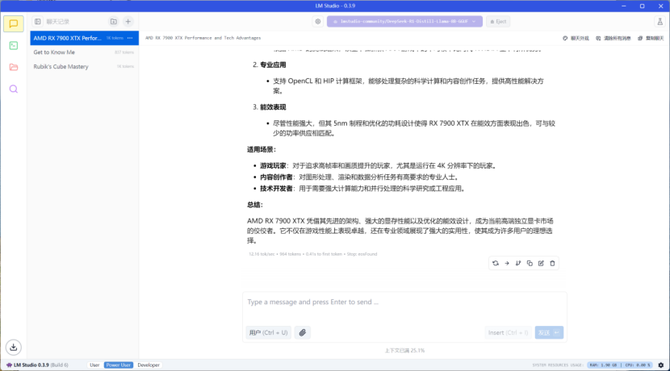Image resolution: width=670 pixels, height=371 pixels.
Task: Copy the assistant message
Action: point(529,263)
